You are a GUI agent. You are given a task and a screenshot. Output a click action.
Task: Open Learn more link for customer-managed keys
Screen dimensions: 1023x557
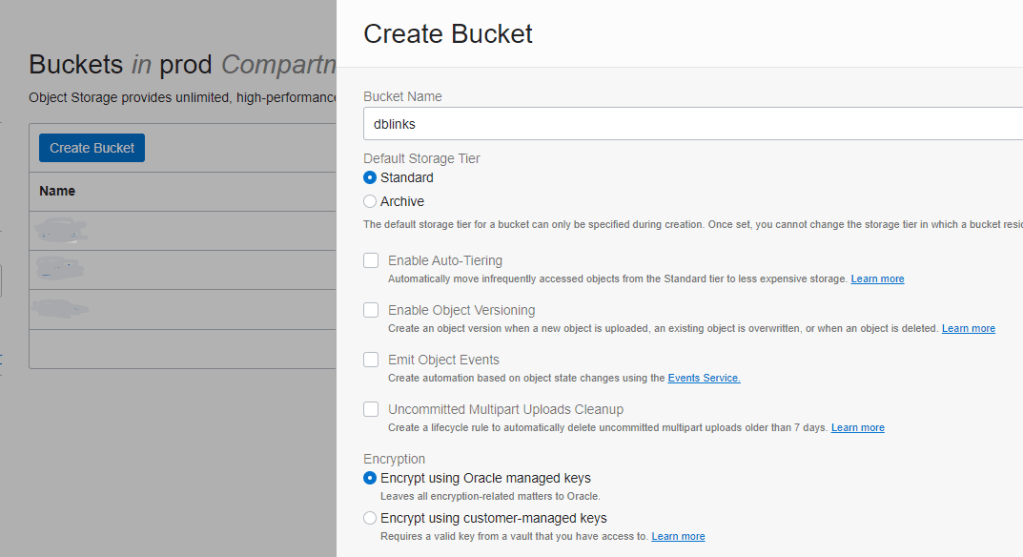tap(678, 537)
